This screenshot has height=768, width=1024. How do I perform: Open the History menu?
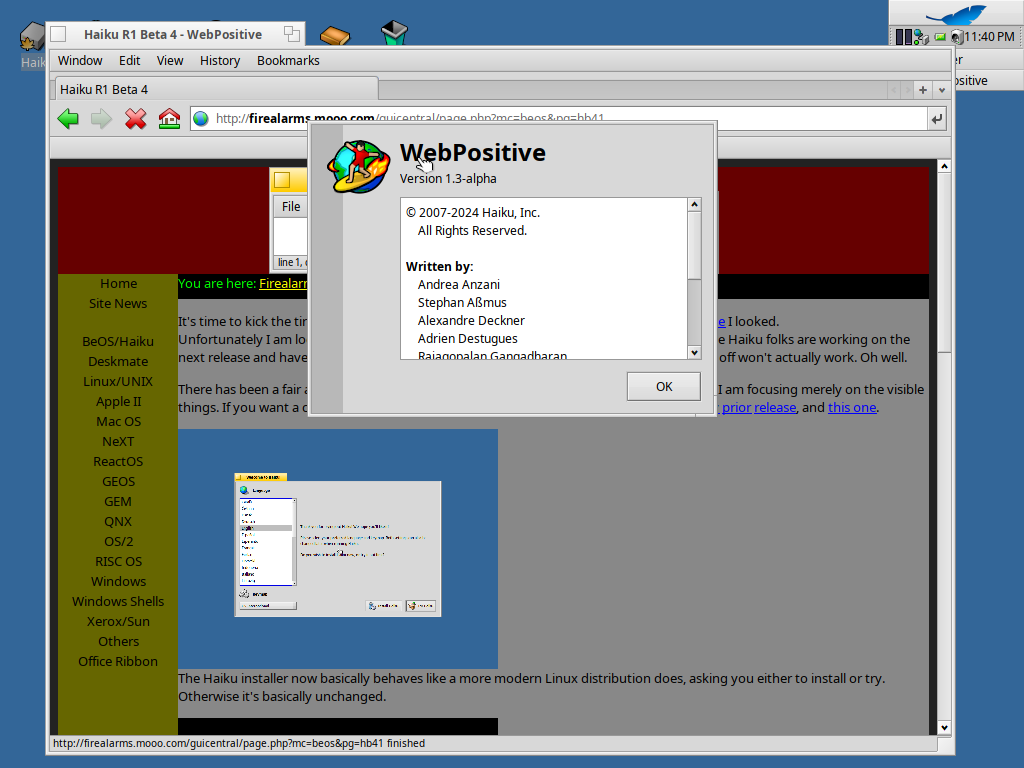(219, 60)
